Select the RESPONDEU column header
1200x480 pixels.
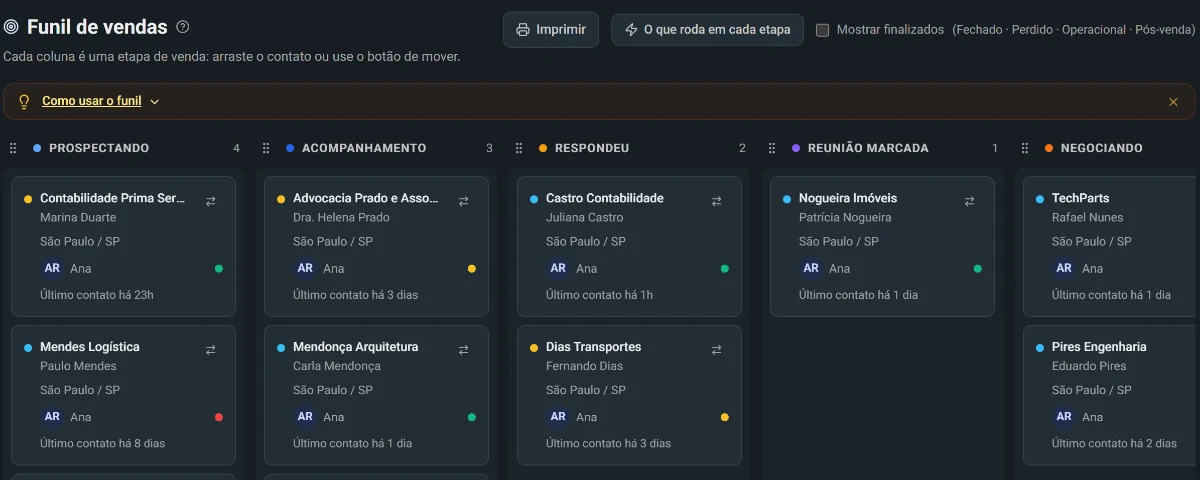(592, 148)
